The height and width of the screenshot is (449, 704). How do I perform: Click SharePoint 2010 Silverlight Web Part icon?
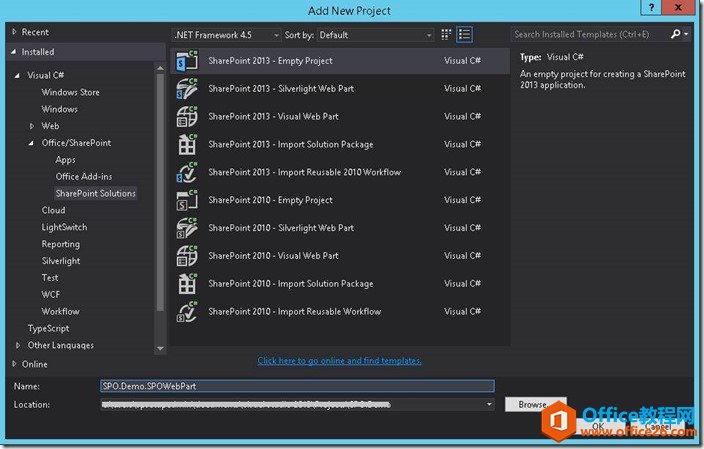pyautogui.click(x=187, y=228)
